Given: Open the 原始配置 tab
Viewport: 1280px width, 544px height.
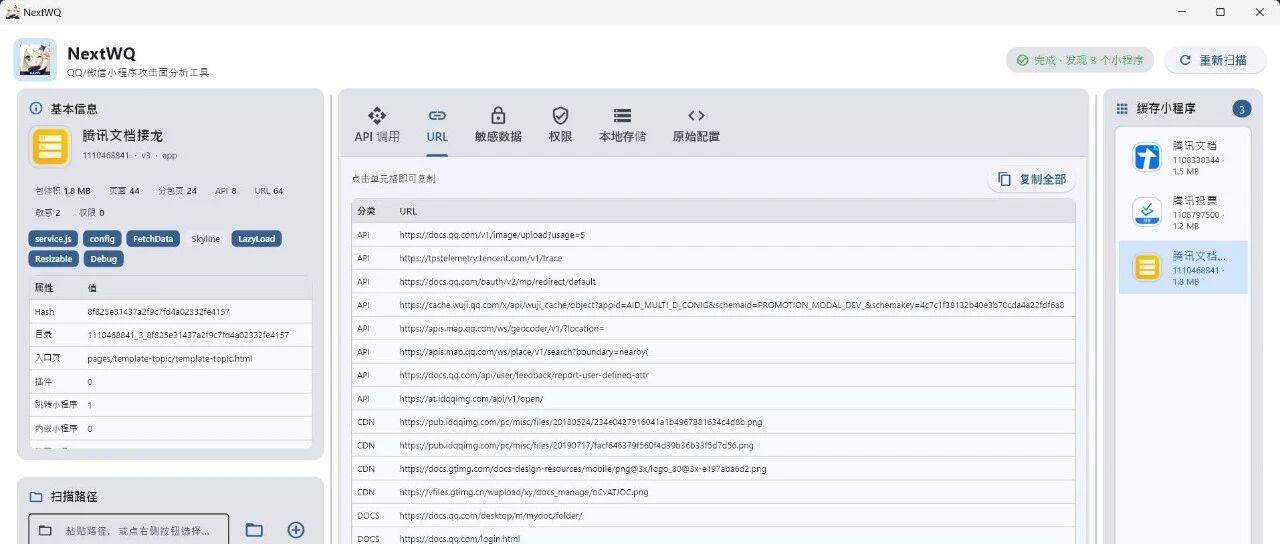Looking at the screenshot, I should pyautogui.click(x=696, y=125).
